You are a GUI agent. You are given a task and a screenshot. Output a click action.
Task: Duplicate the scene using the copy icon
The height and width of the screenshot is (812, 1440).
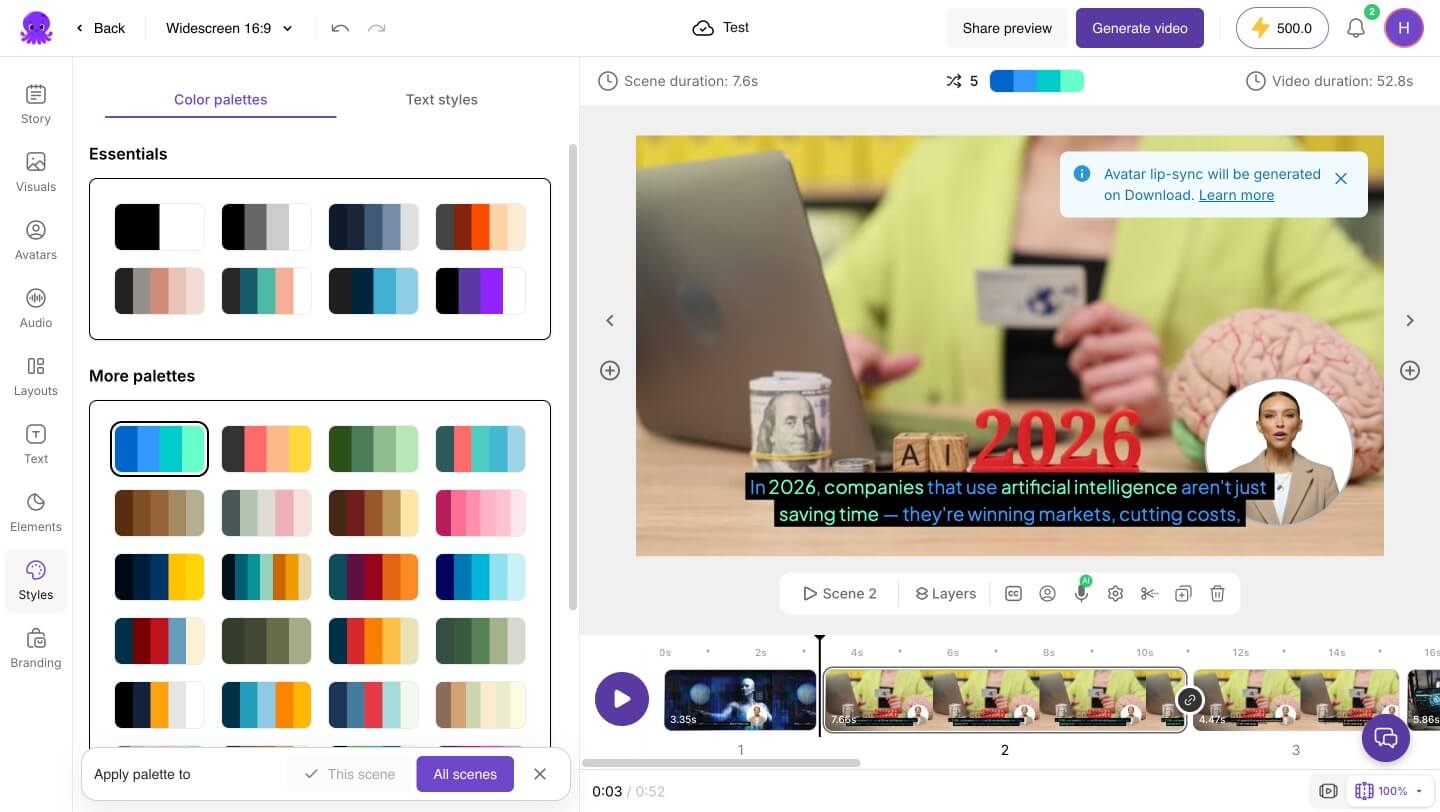pyautogui.click(x=1183, y=594)
